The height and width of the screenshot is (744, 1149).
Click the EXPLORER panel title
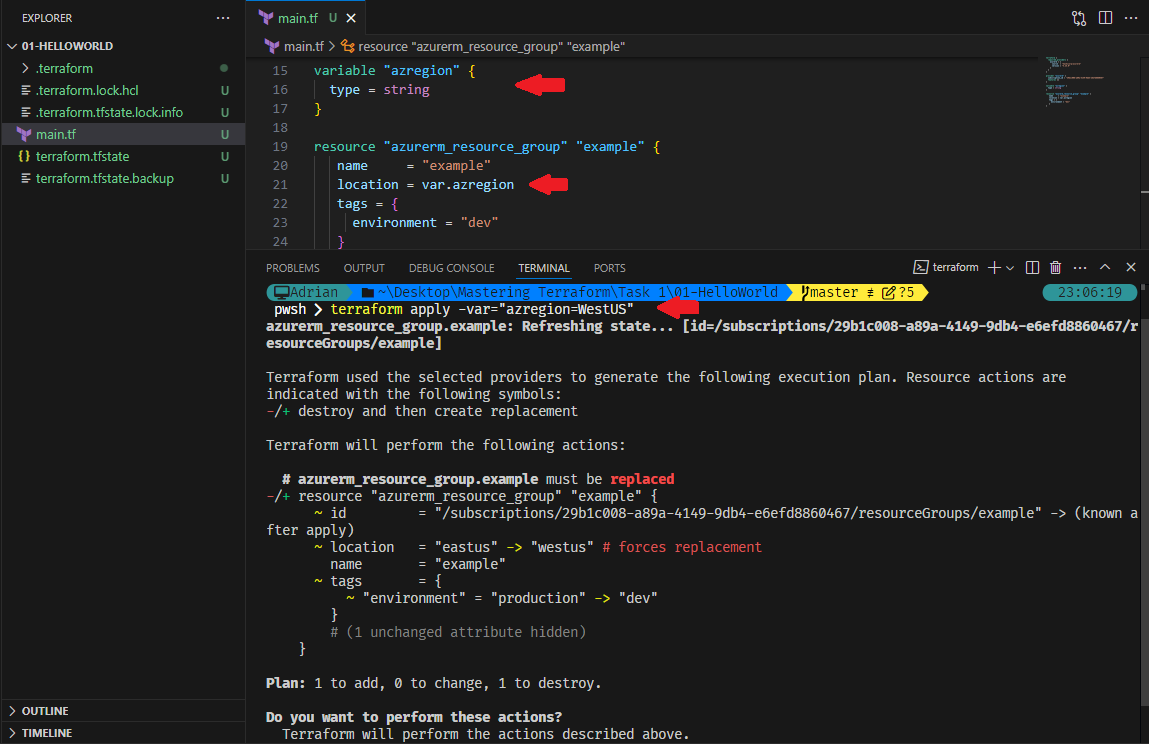[47, 18]
